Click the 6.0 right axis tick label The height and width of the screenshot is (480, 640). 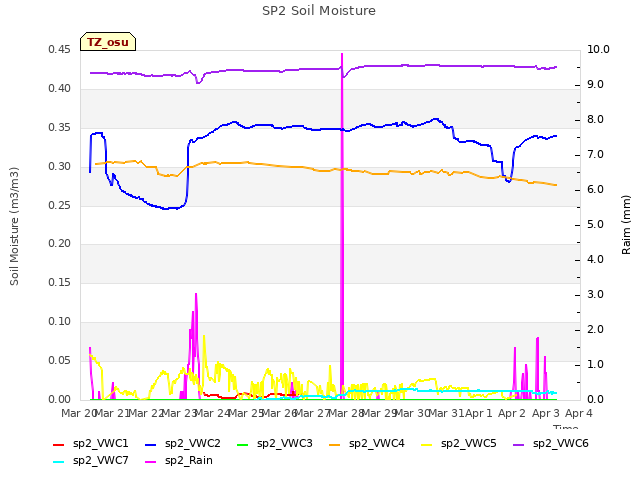595,190
